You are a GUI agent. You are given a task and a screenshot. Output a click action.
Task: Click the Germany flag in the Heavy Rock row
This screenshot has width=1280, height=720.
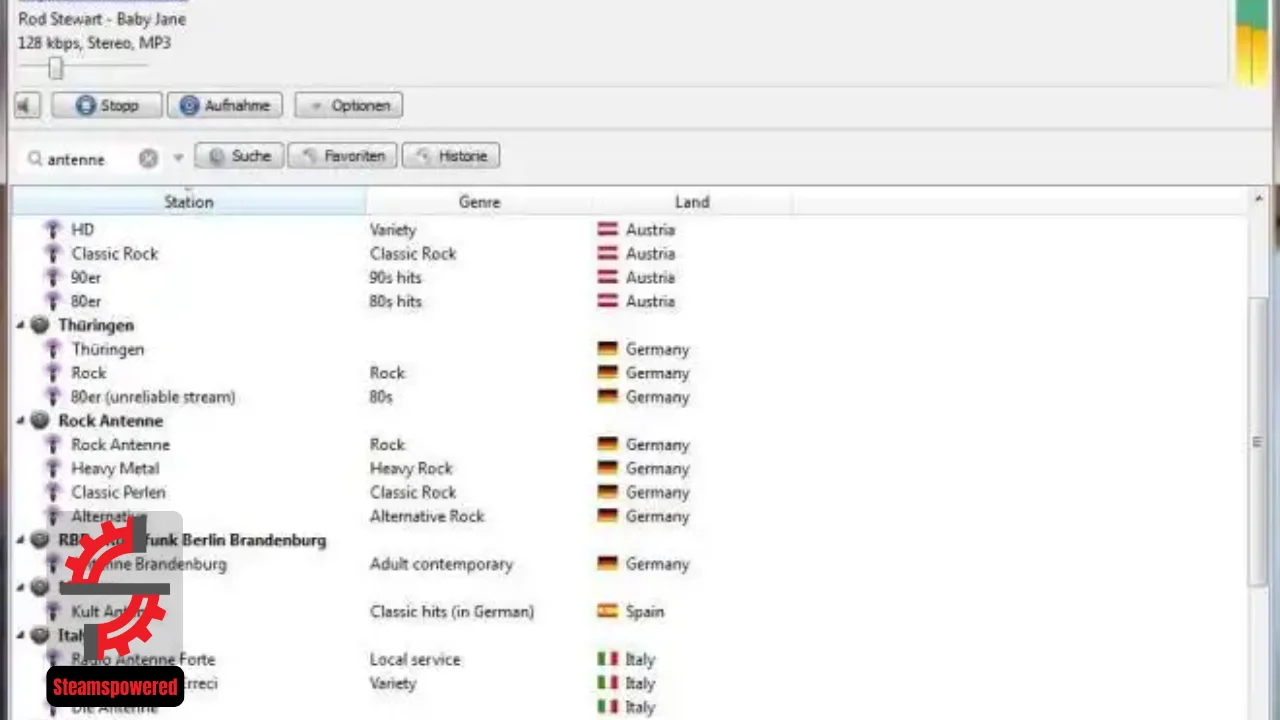(x=607, y=469)
